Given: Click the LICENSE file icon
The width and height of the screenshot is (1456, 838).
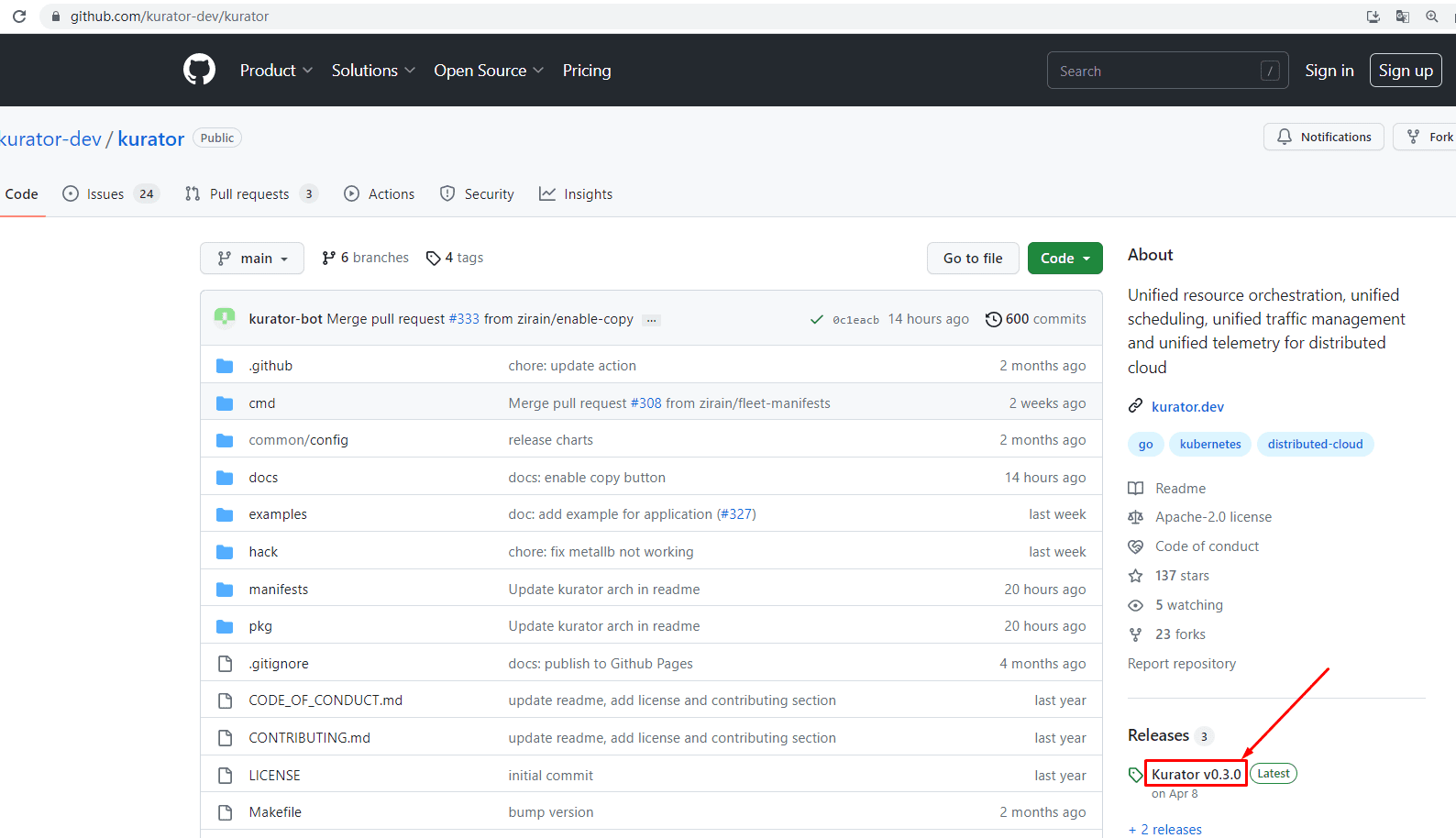Looking at the screenshot, I should (225, 776).
